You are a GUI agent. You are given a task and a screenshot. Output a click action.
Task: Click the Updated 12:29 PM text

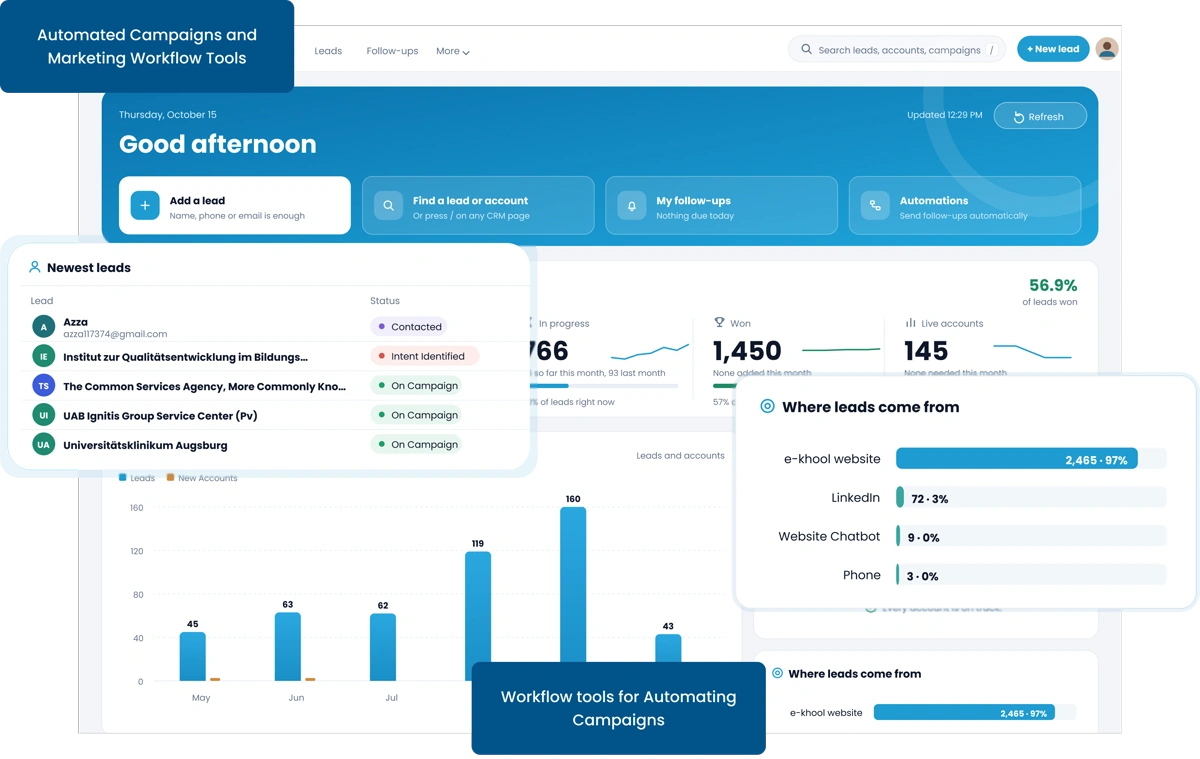pos(944,115)
